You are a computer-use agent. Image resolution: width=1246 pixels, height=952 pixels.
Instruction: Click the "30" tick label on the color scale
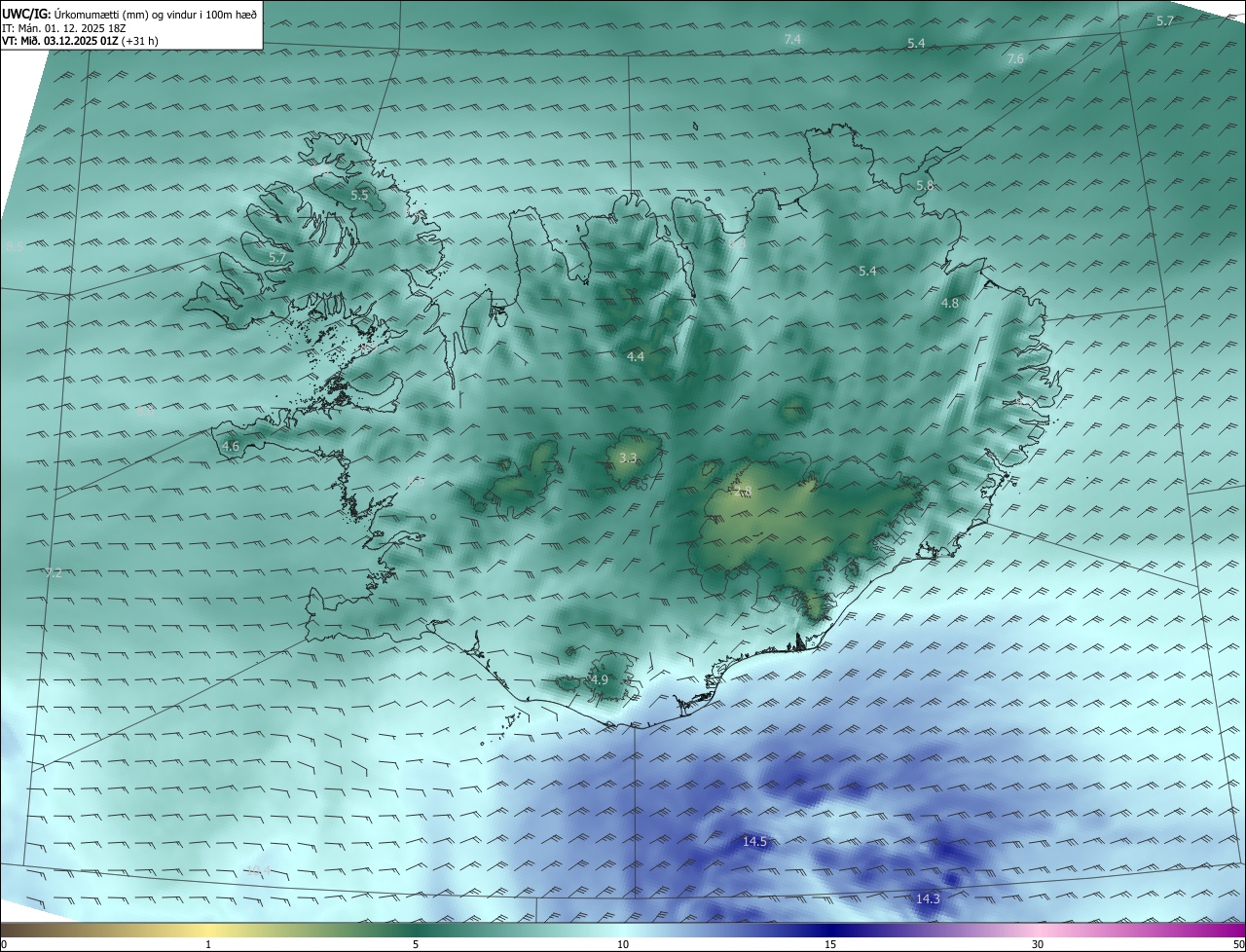pyautogui.click(x=1038, y=944)
